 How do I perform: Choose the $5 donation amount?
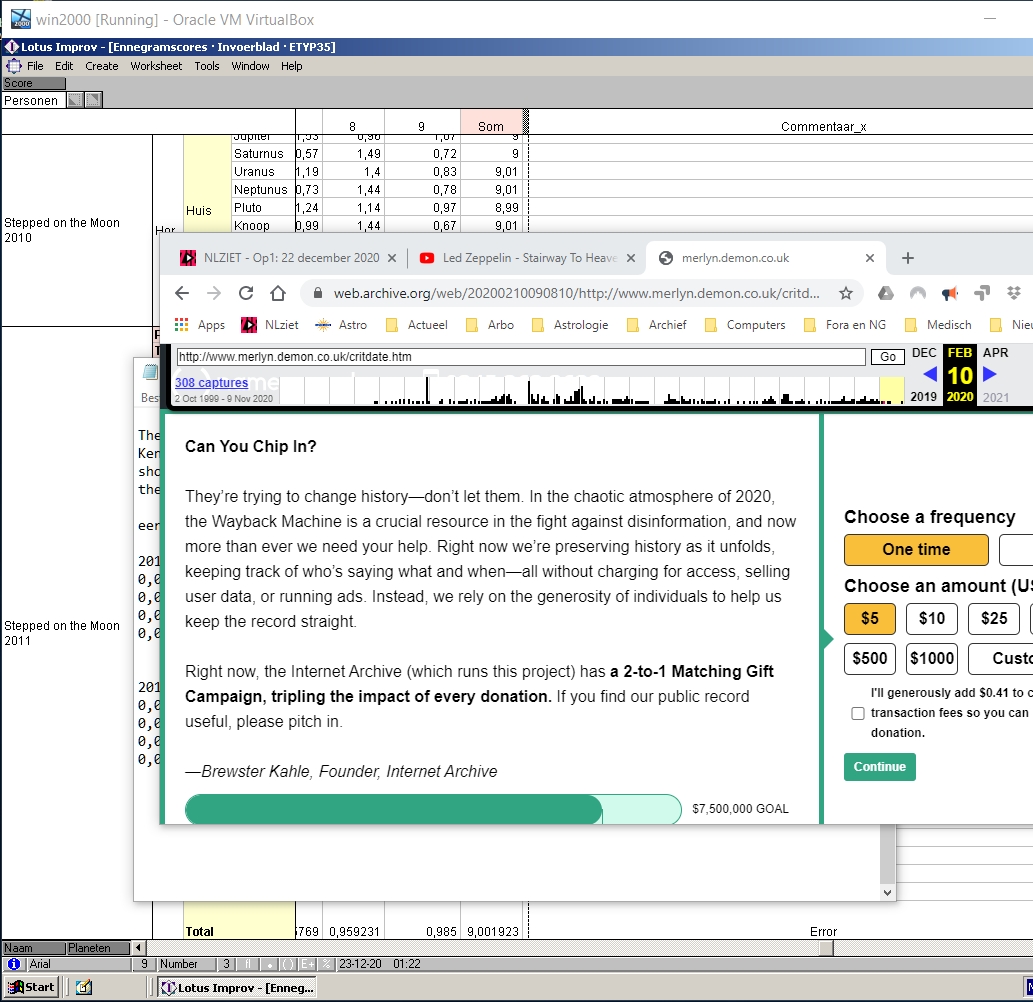pyautogui.click(x=870, y=619)
